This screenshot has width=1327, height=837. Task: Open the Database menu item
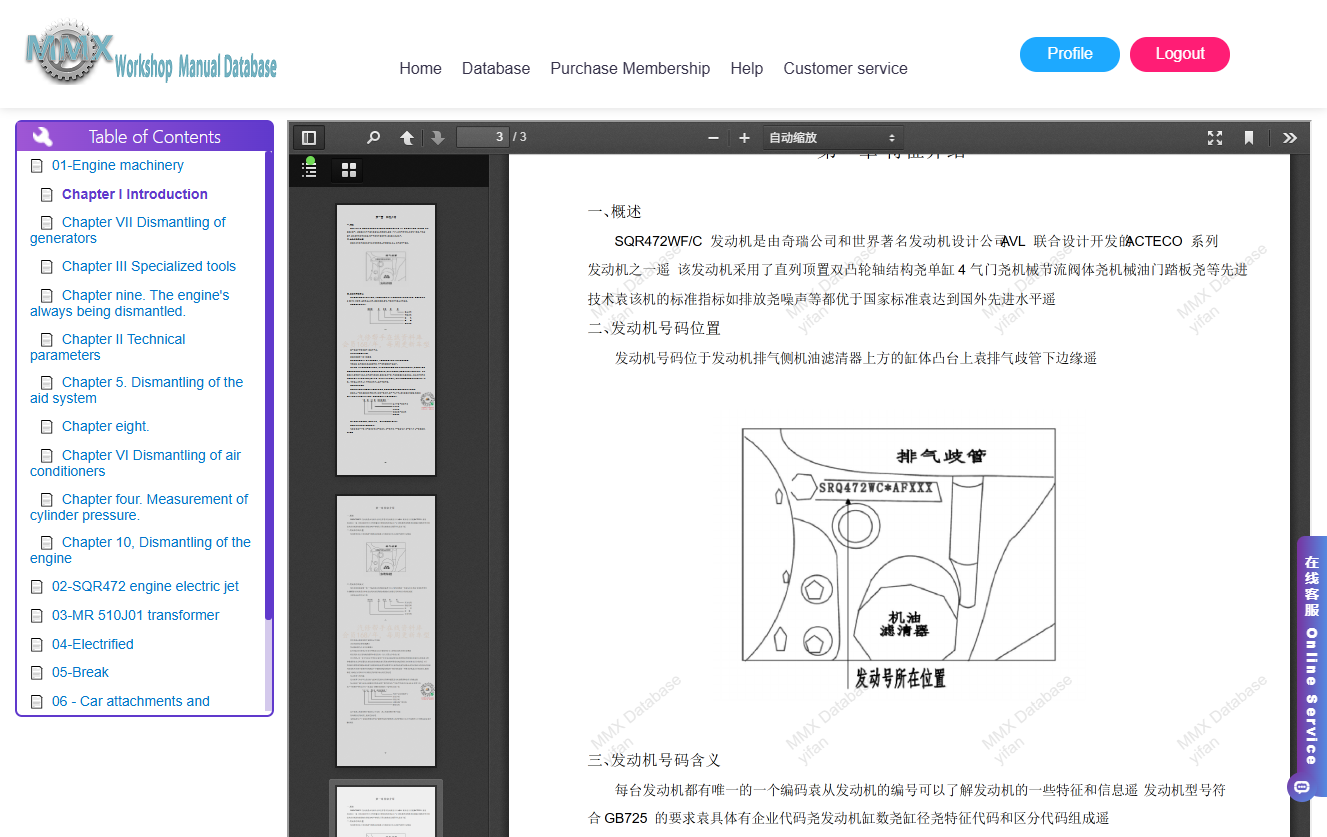tap(496, 68)
